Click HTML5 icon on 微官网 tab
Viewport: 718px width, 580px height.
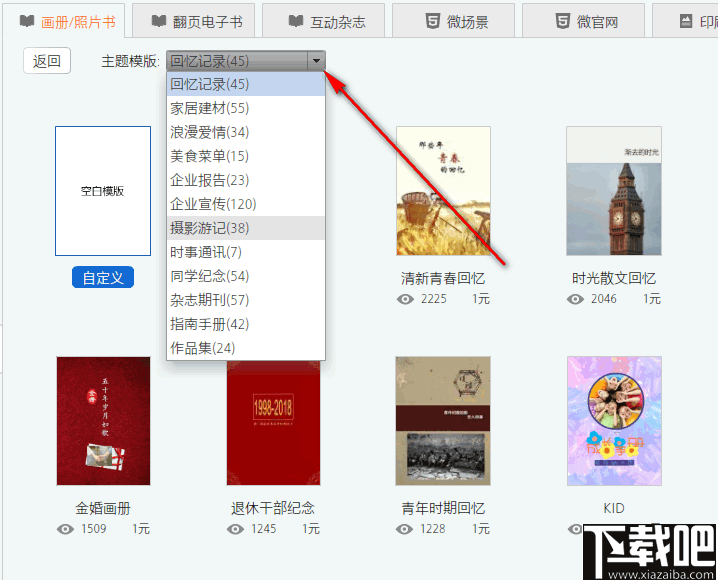click(x=563, y=21)
